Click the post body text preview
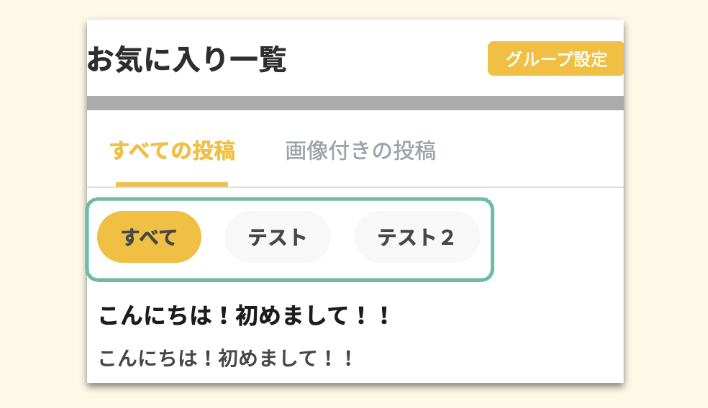 click(227, 357)
